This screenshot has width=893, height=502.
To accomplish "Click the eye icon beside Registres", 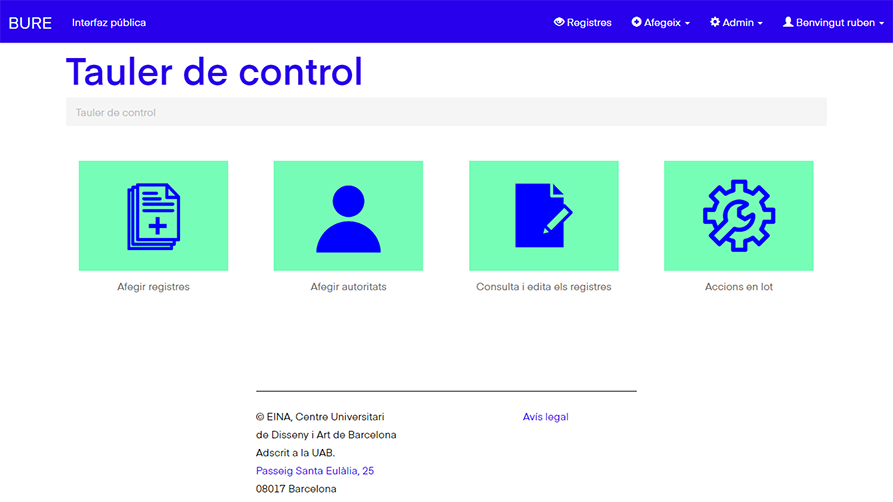I will pos(559,22).
